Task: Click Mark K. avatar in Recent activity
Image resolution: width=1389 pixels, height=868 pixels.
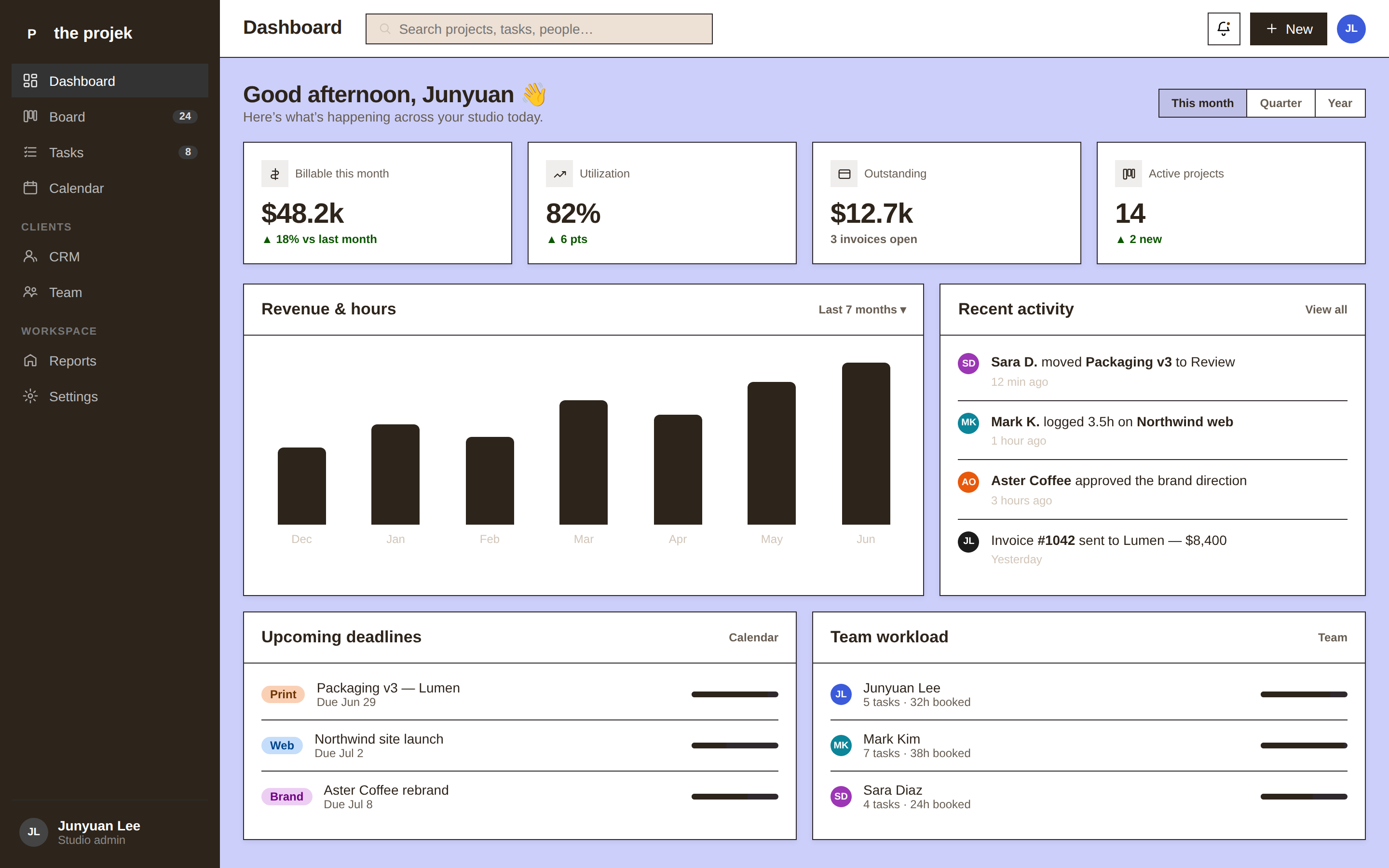Action: (x=968, y=423)
